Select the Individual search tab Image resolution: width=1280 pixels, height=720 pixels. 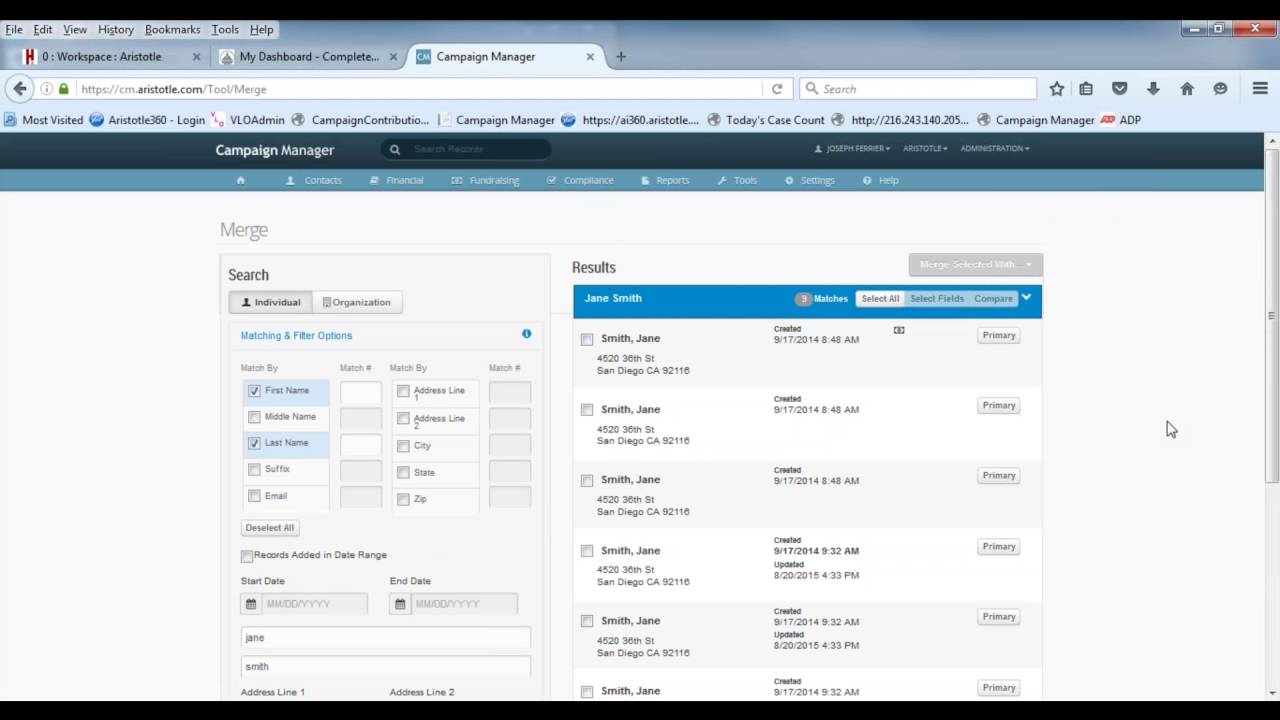tap(271, 302)
